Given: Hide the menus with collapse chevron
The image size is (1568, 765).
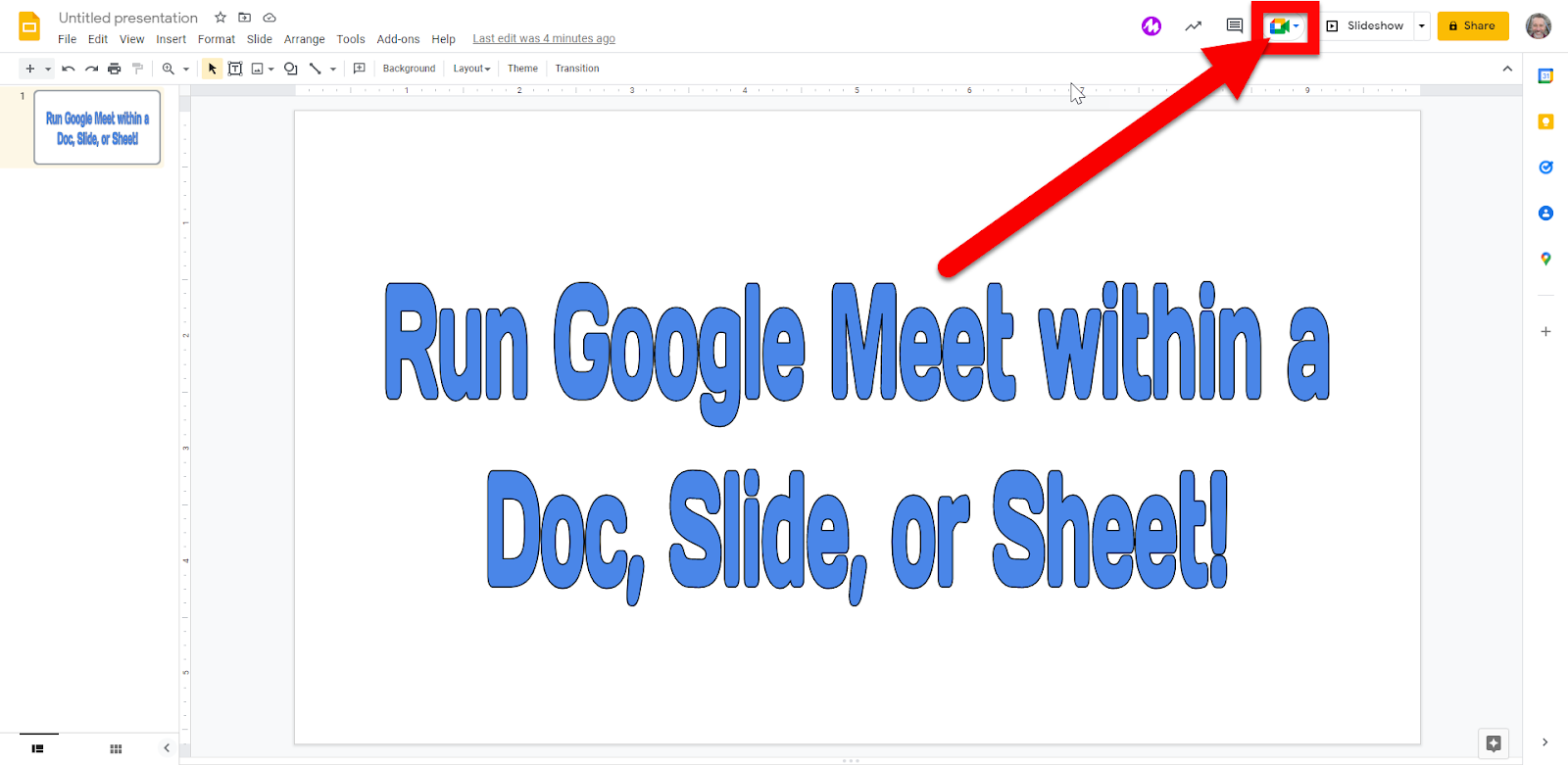Looking at the screenshot, I should pyautogui.click(x=1507, y=69).
